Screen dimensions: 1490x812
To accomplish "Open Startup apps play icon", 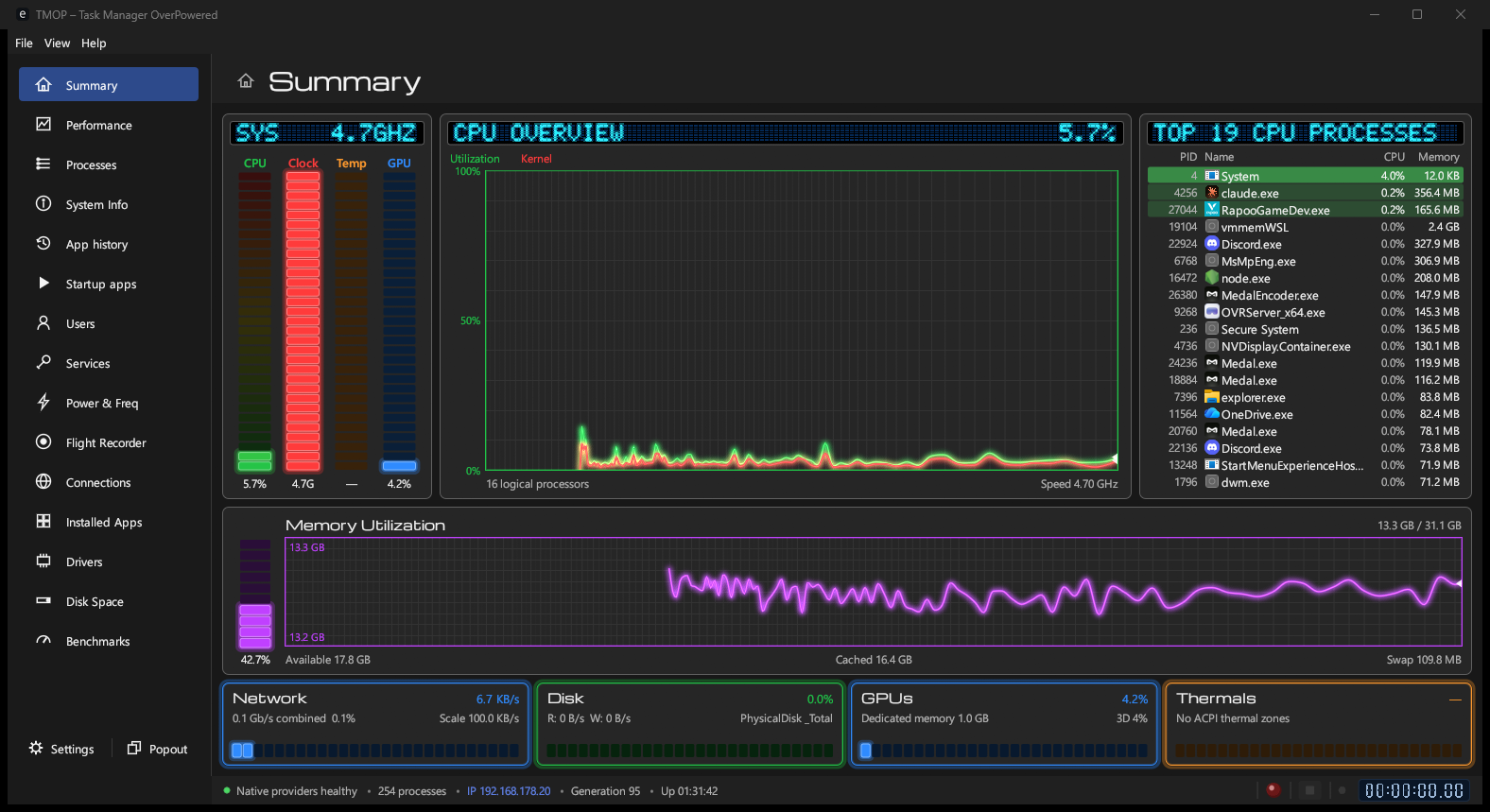I will pos(43,284).
